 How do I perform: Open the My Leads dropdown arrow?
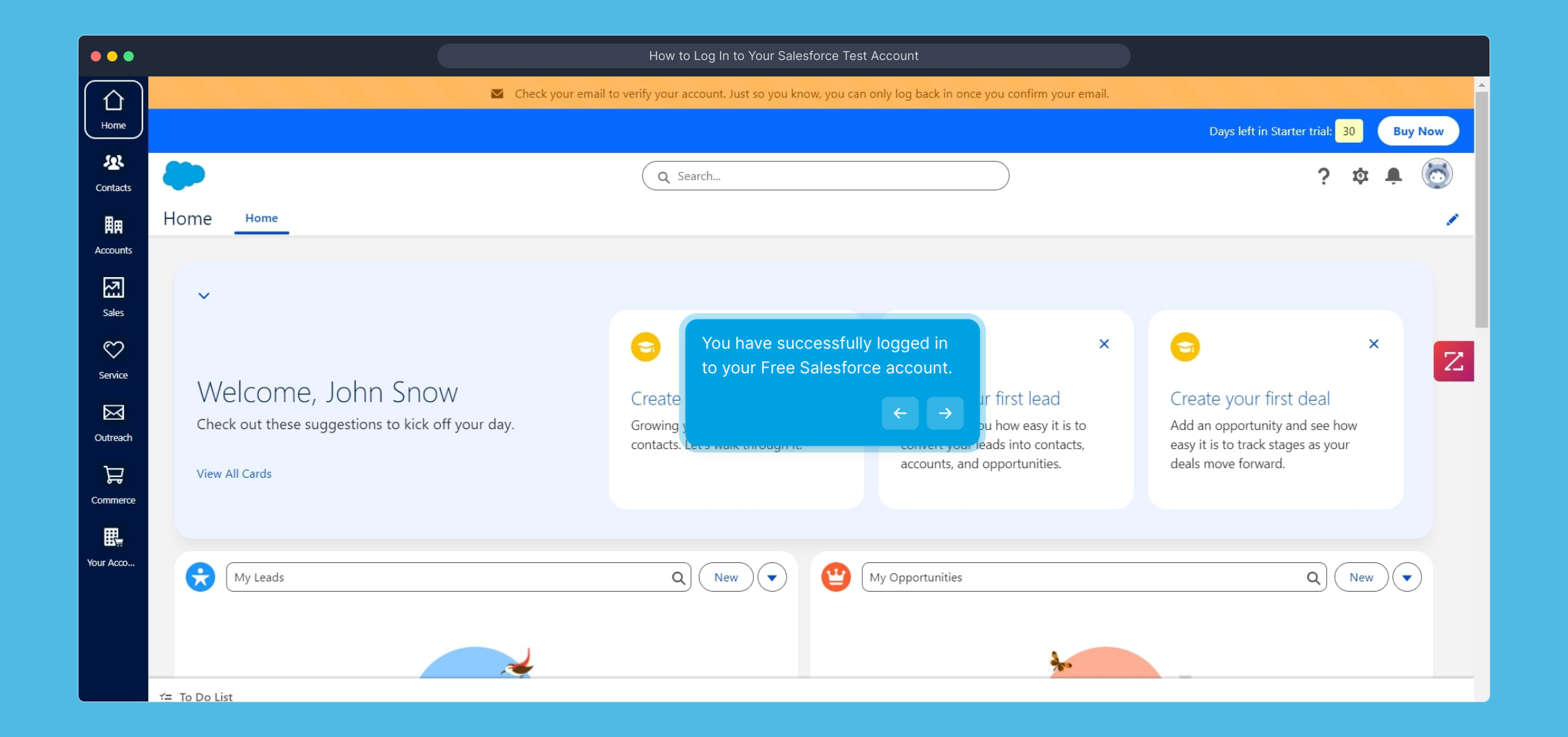pos(772,577)
